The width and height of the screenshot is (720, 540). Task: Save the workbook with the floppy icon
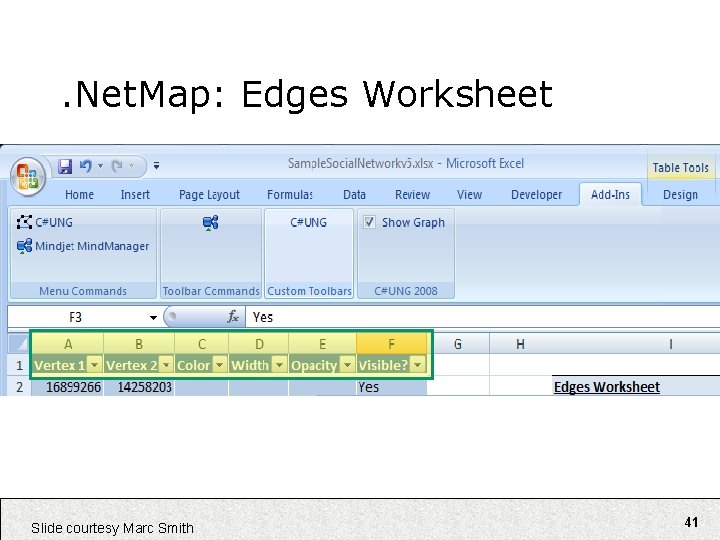point(65,166)
